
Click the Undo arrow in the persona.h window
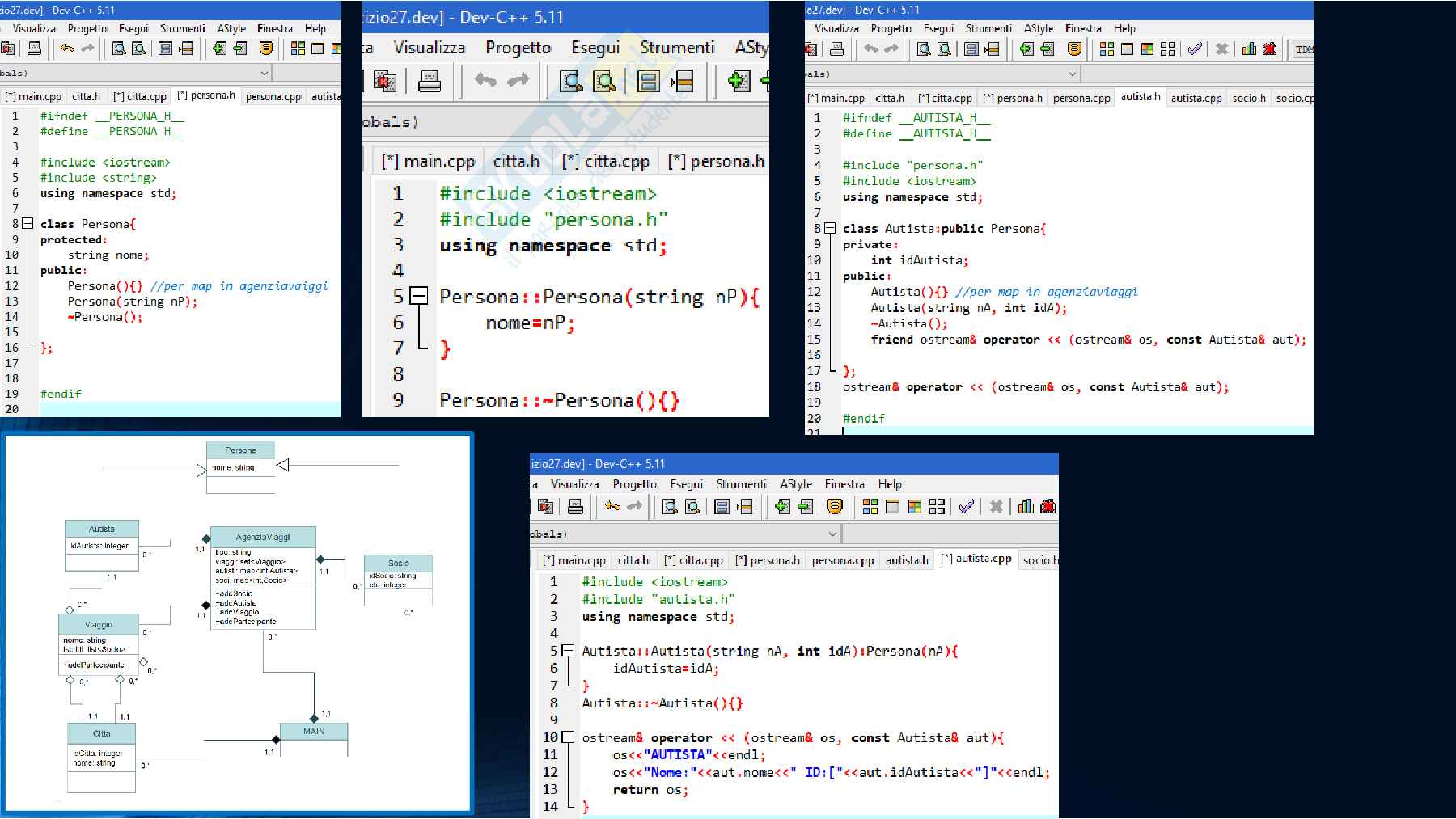point(67,49)
